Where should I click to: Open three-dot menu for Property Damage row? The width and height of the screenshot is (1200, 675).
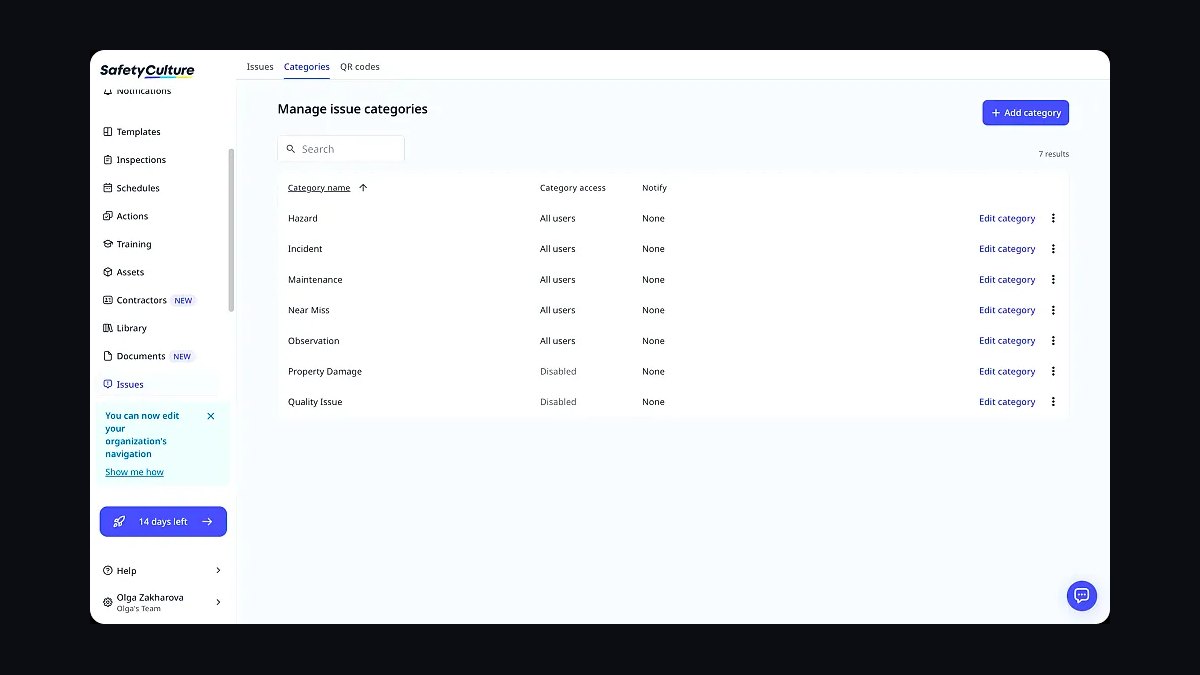tap(1053, 371)
